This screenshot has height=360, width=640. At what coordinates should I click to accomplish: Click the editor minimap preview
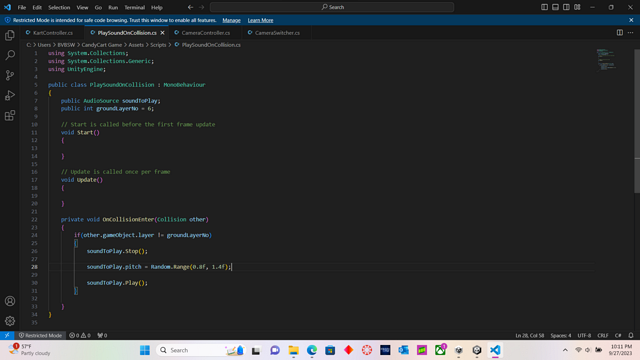(x=607, y=60)
